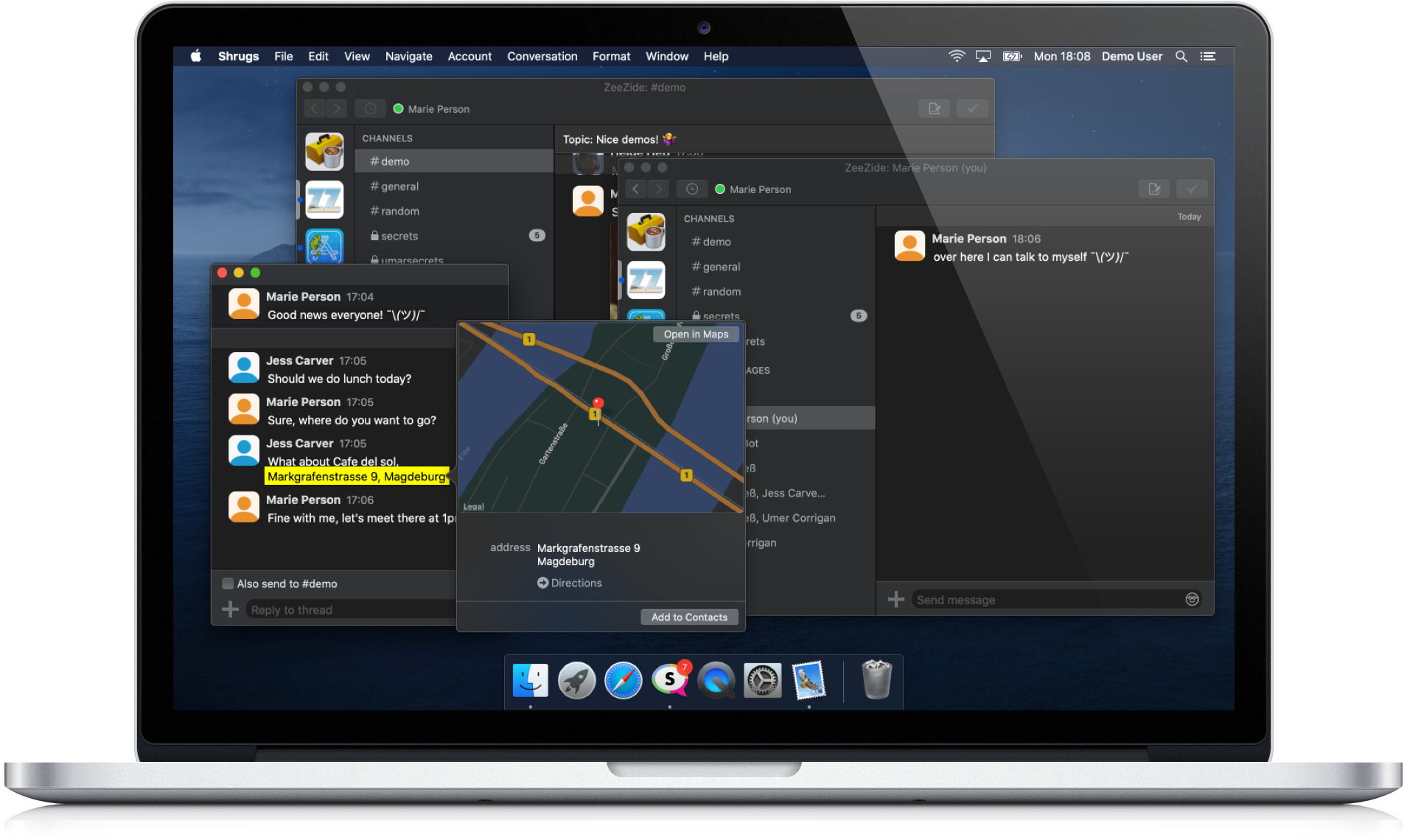Enable Also send to #demo checkbox

pyautogui.click(x=228, y=584)
